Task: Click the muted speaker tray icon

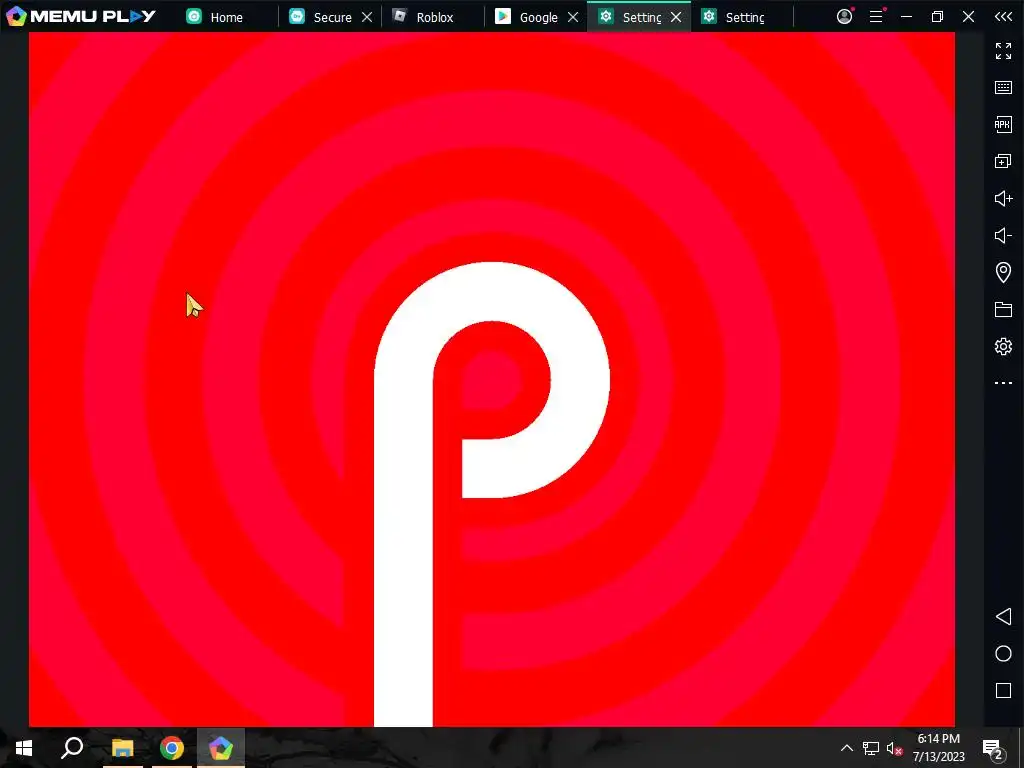Action: 894,748
